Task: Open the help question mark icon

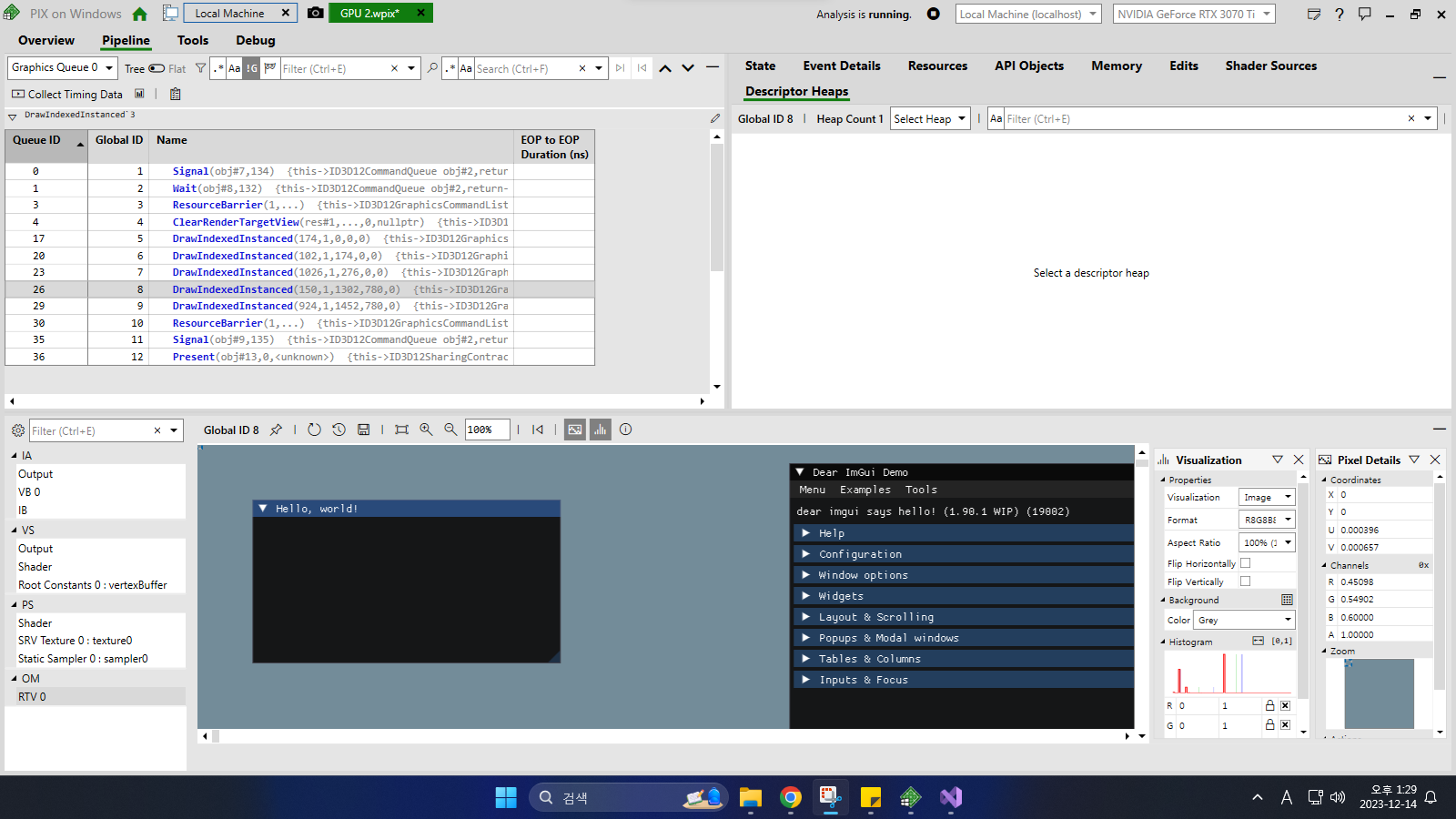Action: 1339,14
